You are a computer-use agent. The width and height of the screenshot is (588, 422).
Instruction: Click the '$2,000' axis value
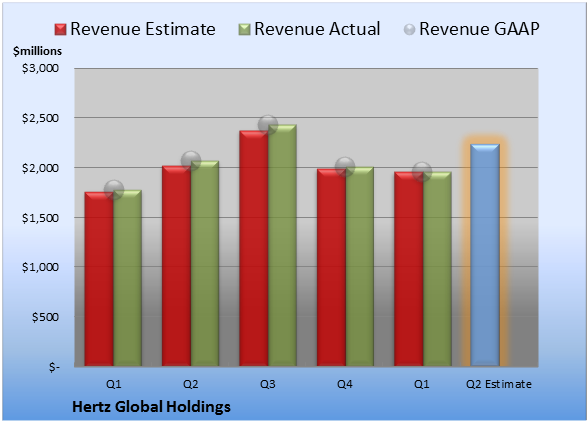(x=40, y=168)
